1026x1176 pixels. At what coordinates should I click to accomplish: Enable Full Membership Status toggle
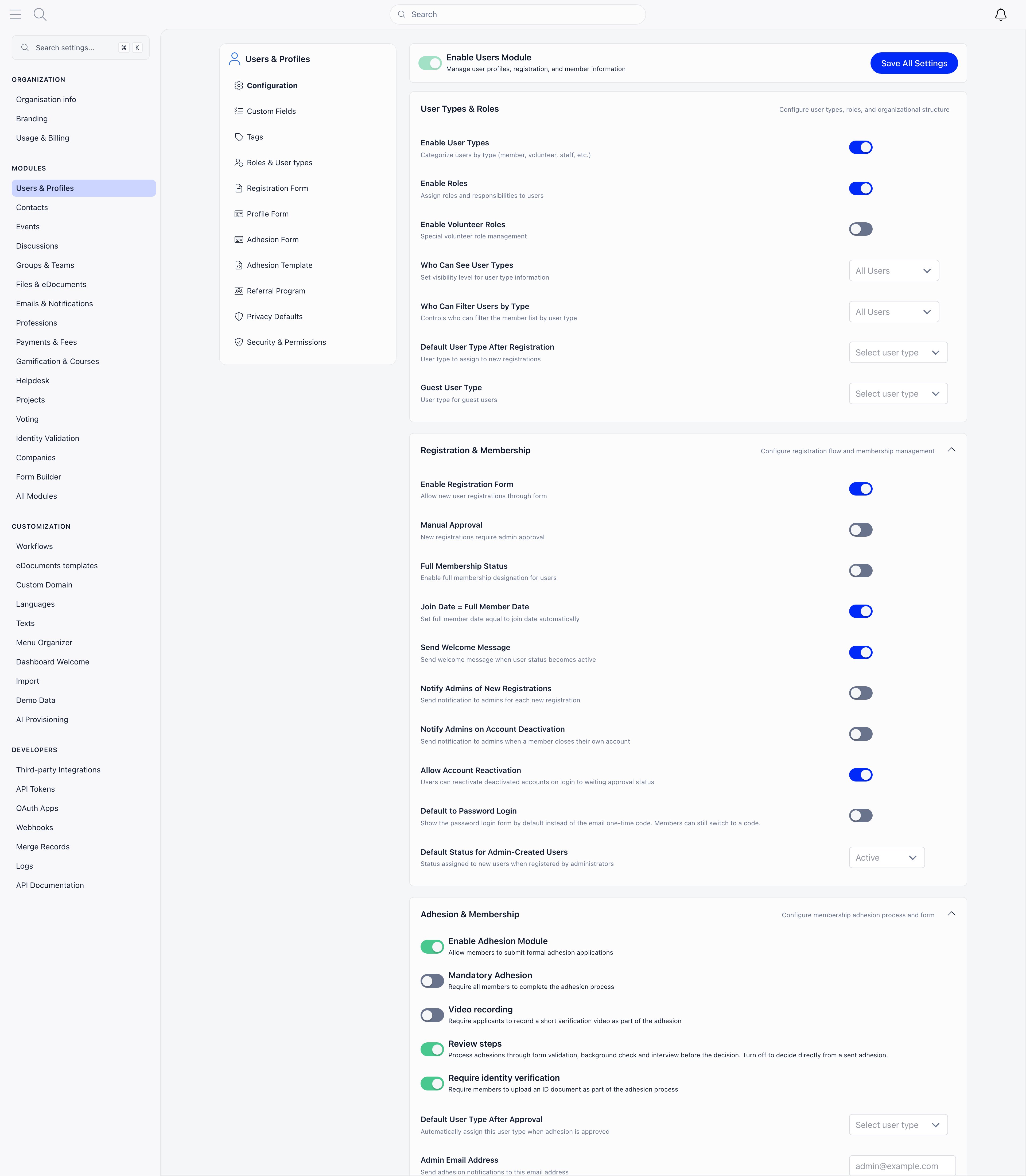[861, 571]
